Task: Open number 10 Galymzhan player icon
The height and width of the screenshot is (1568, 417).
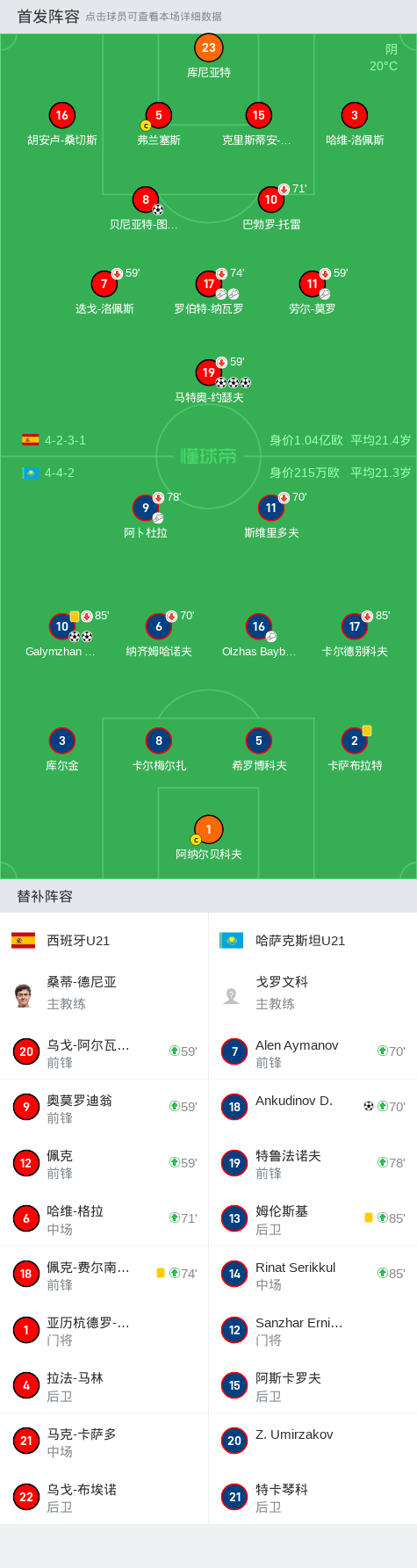Action: tap(61, 626)
